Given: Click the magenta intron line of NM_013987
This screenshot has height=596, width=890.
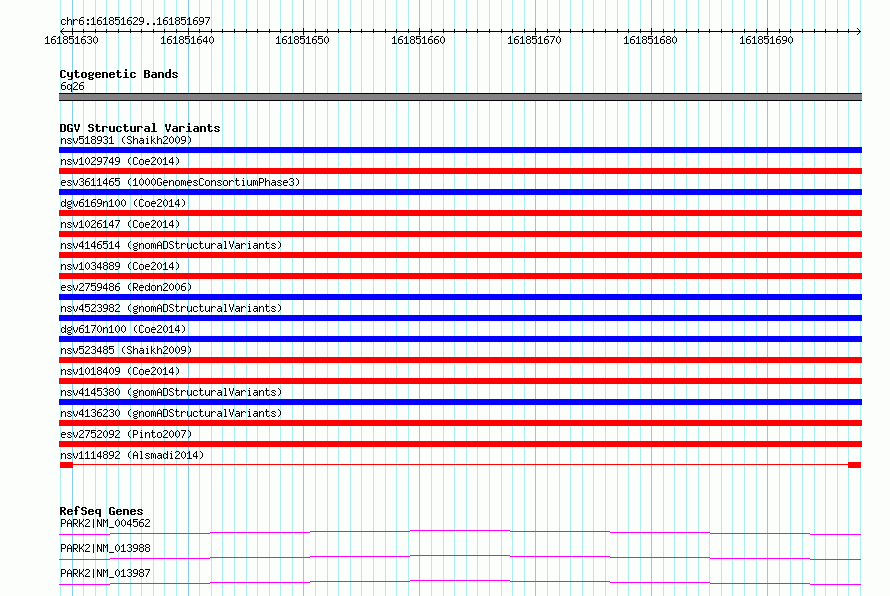Looking at the screenshot, I should tap(460, 581).
